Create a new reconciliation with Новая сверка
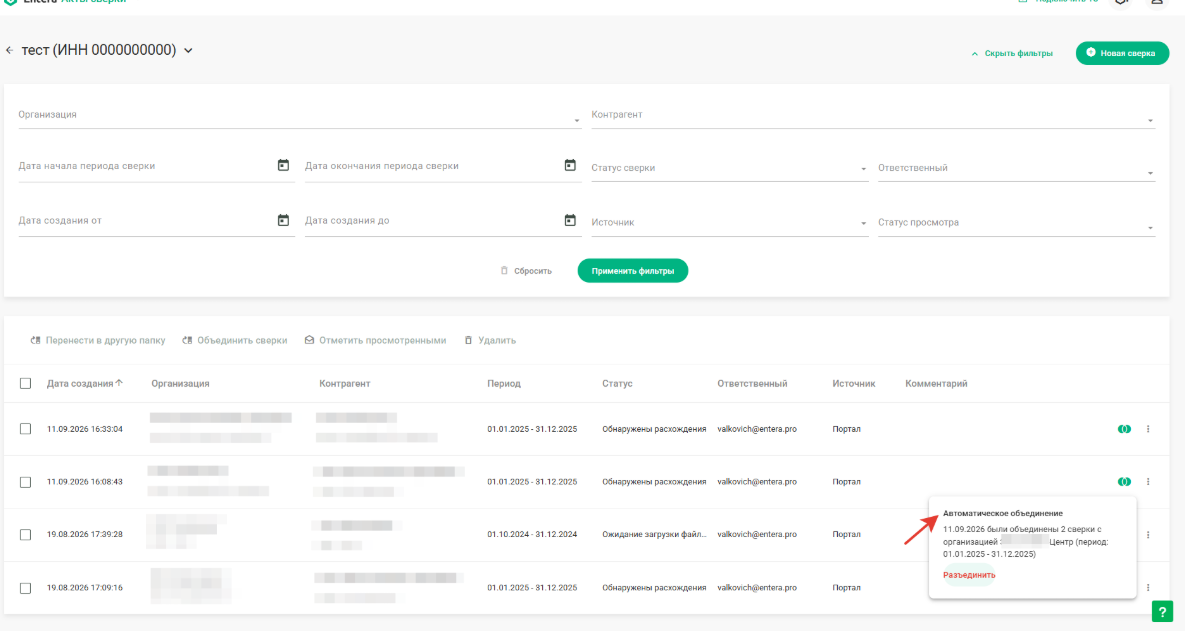This screenshot has width=1185, height=631. (x=1122, y=53)
